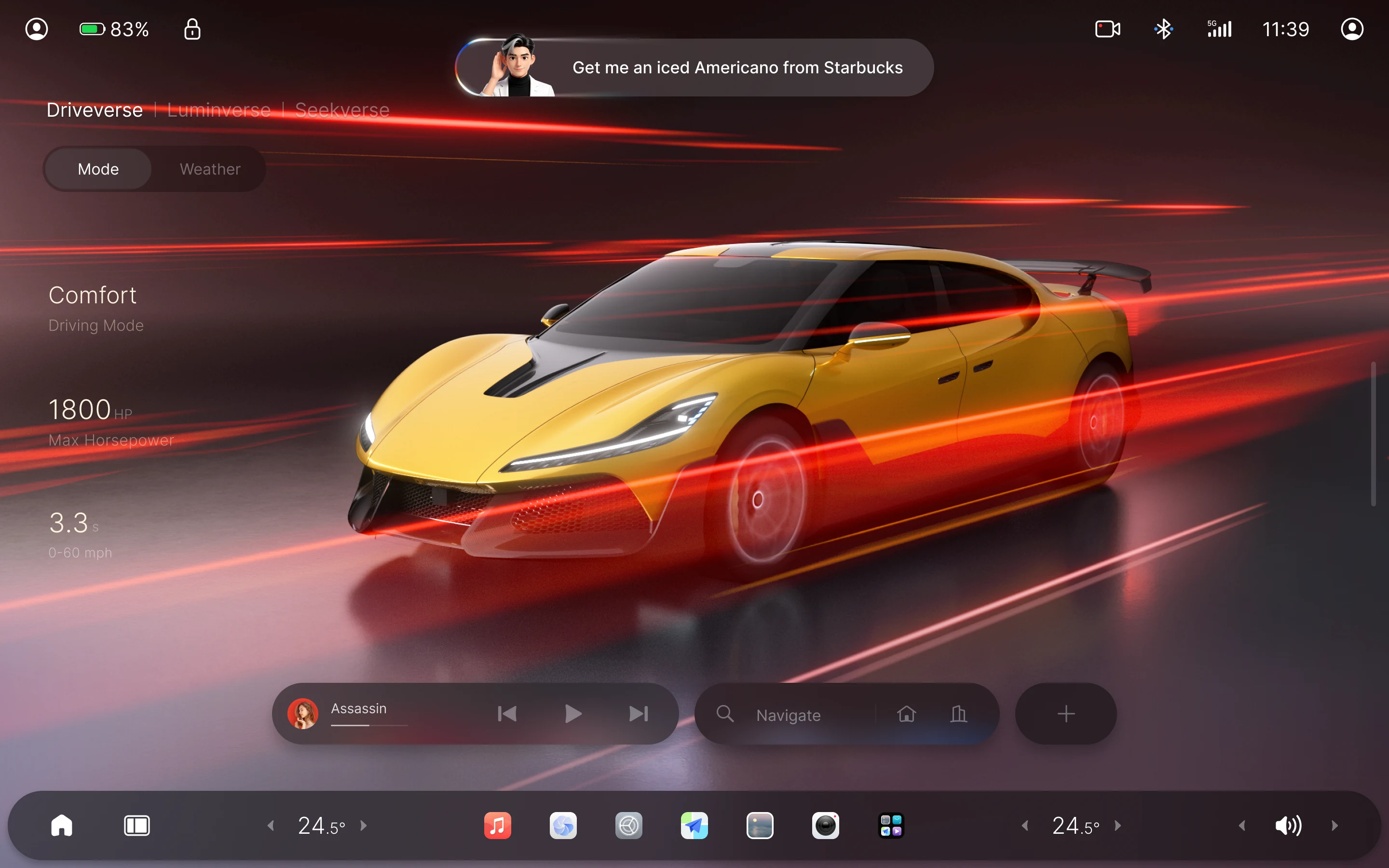Viewport: 1389px width, 868px height.
Task: Switch to the Weather toggle option
Action: coord(210,169)
